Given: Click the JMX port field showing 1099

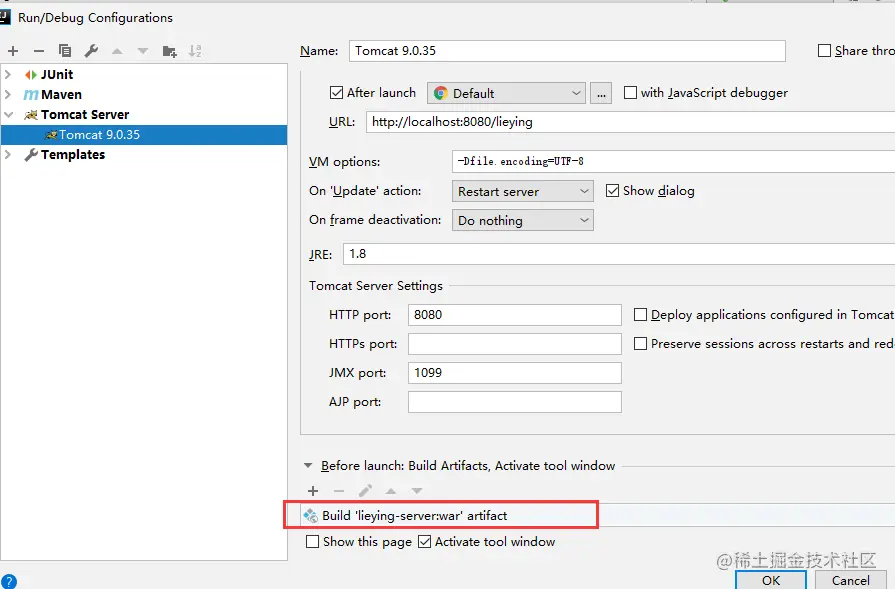Looking at the screenshot, I should pyautogui.click(x=515, y=373).
